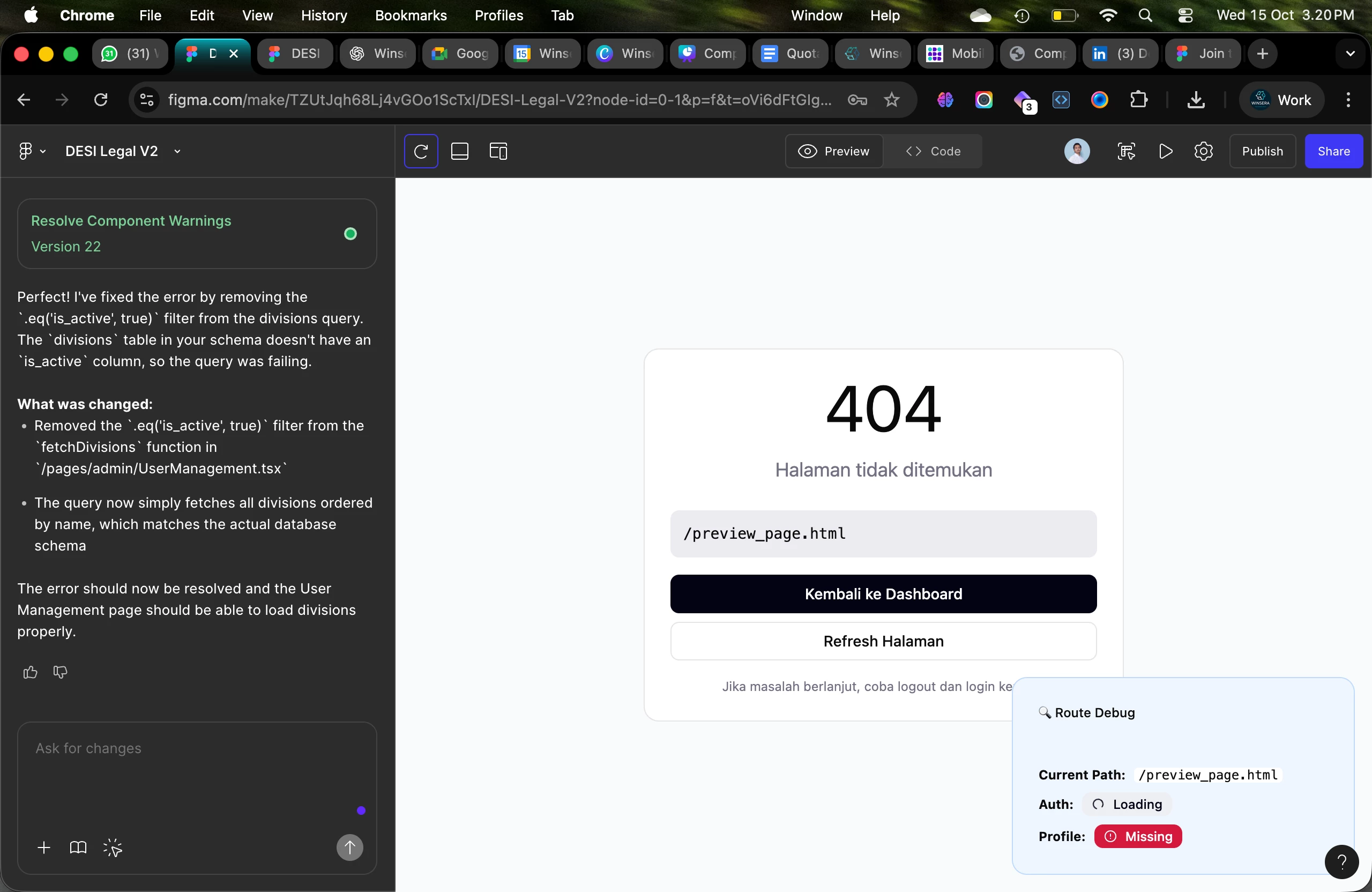Viewport: 1372px width, 892px height.
Task: Click the side panel layout icon
Action: pos(498,151)
